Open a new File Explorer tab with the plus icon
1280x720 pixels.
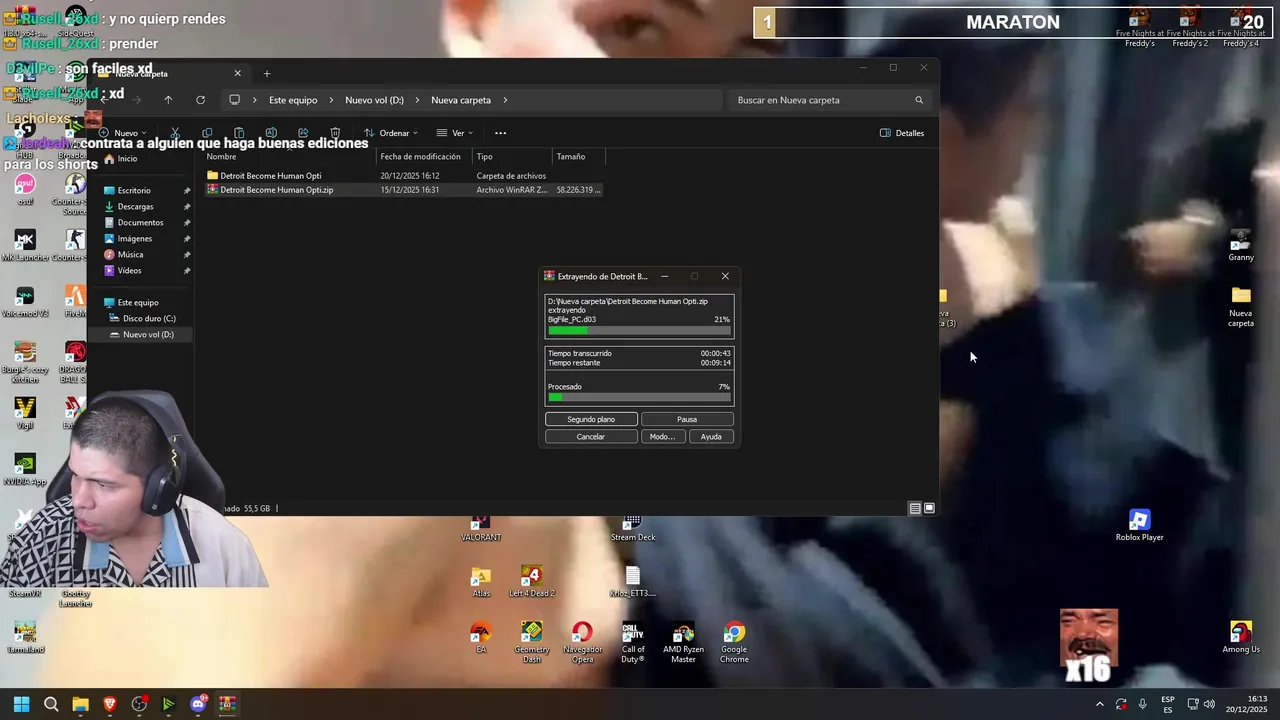click(267, 73)
